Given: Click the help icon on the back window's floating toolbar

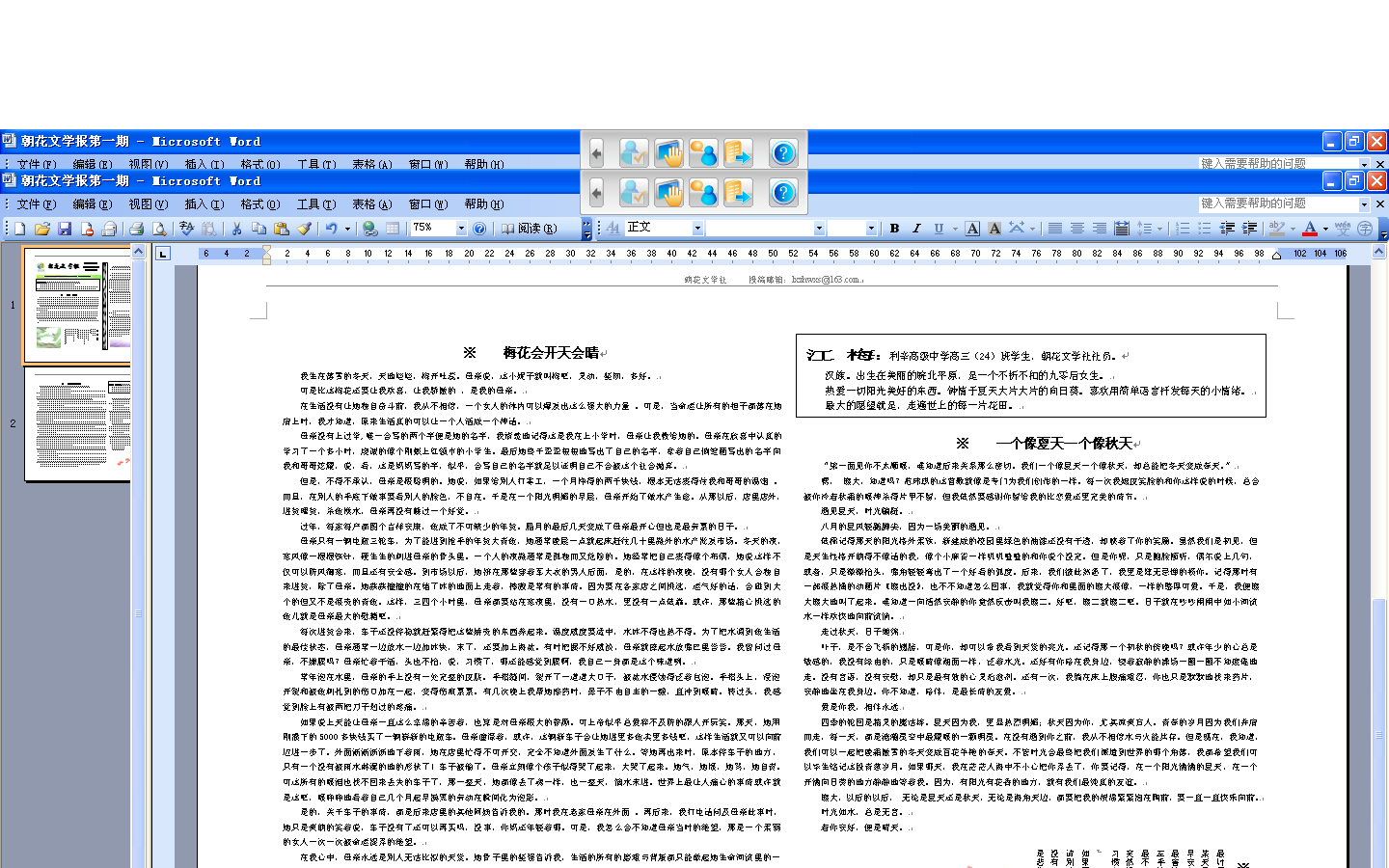Looking at the screenshot, I should [783, 152].
